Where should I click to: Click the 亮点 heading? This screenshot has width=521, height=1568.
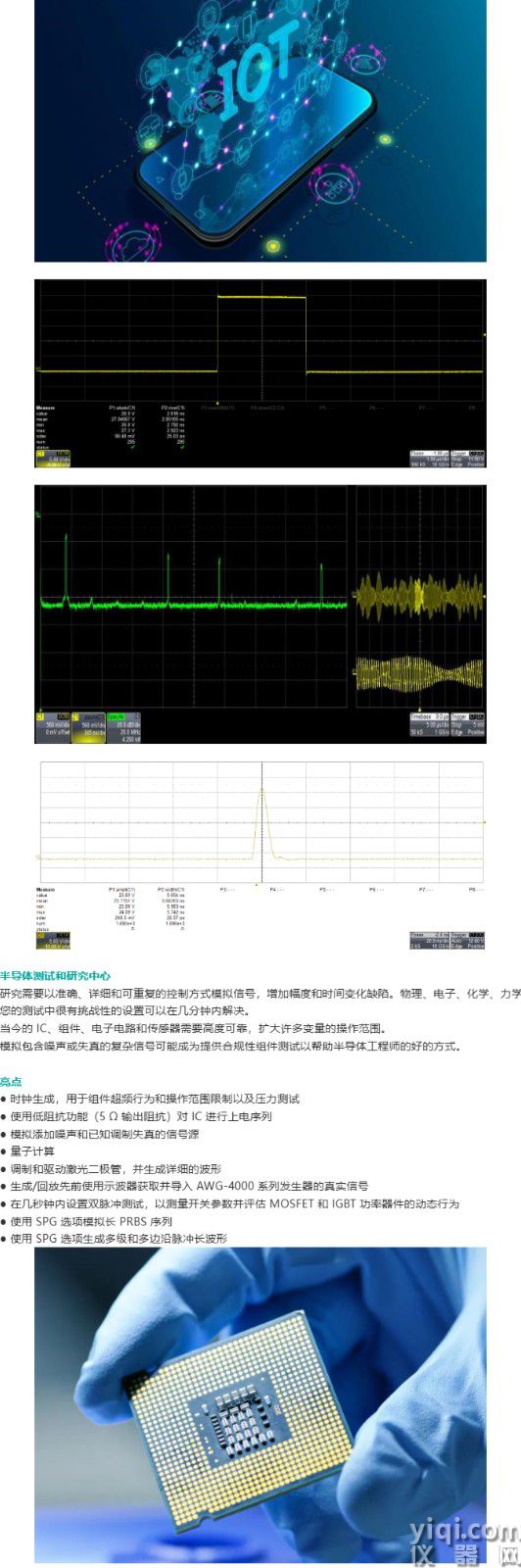tap(11, 1081)
